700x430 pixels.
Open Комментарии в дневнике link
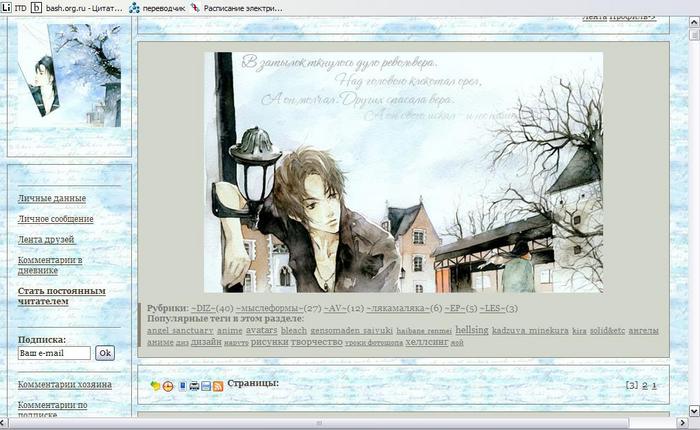[x=50, y=265]
